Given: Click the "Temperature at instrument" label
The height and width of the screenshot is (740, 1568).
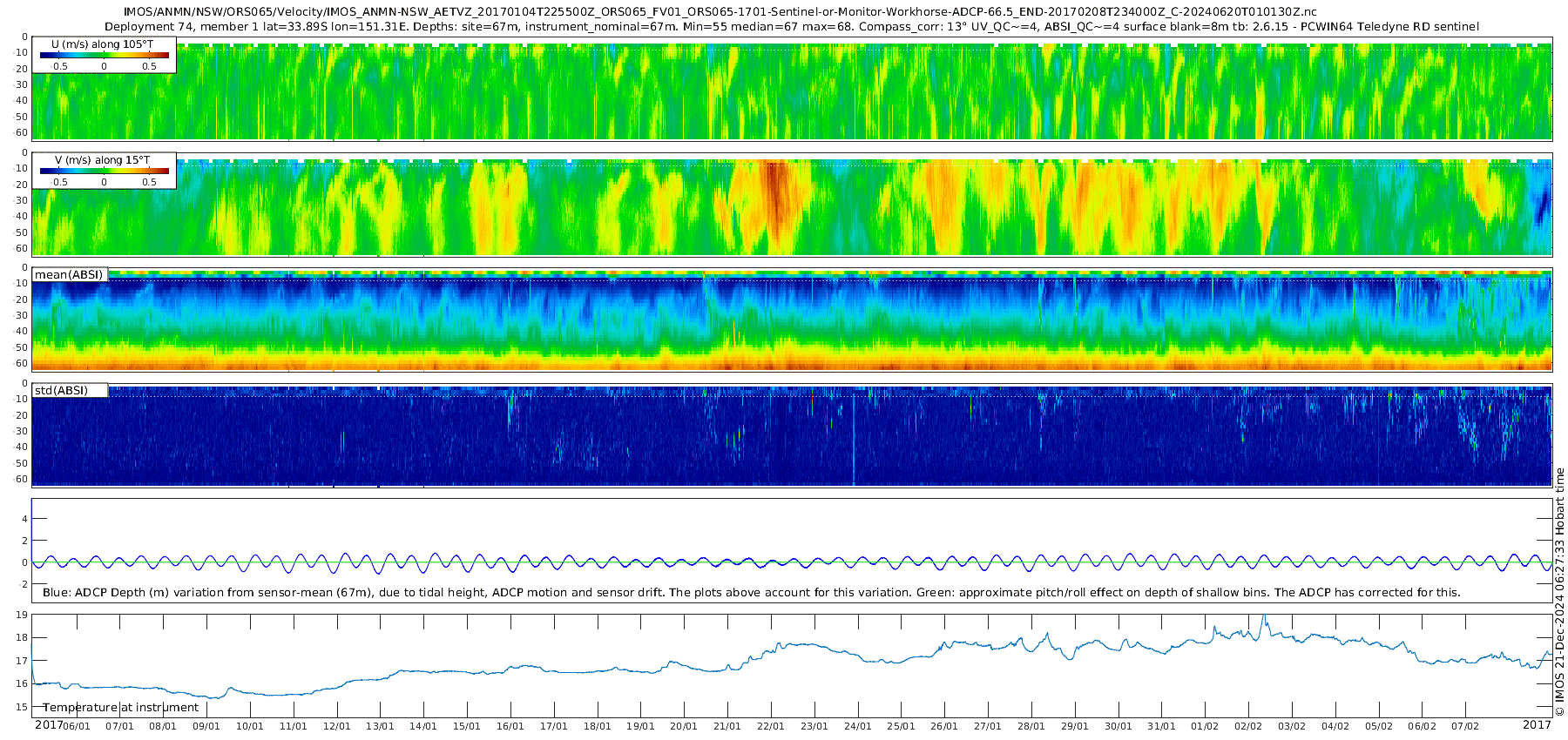Looking at the screenshot, I should [121, 708].
